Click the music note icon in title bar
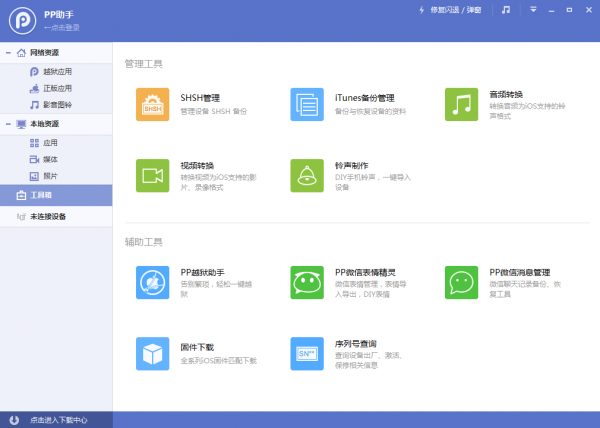Screen dimensions: 600x428 tap(506, 10)
